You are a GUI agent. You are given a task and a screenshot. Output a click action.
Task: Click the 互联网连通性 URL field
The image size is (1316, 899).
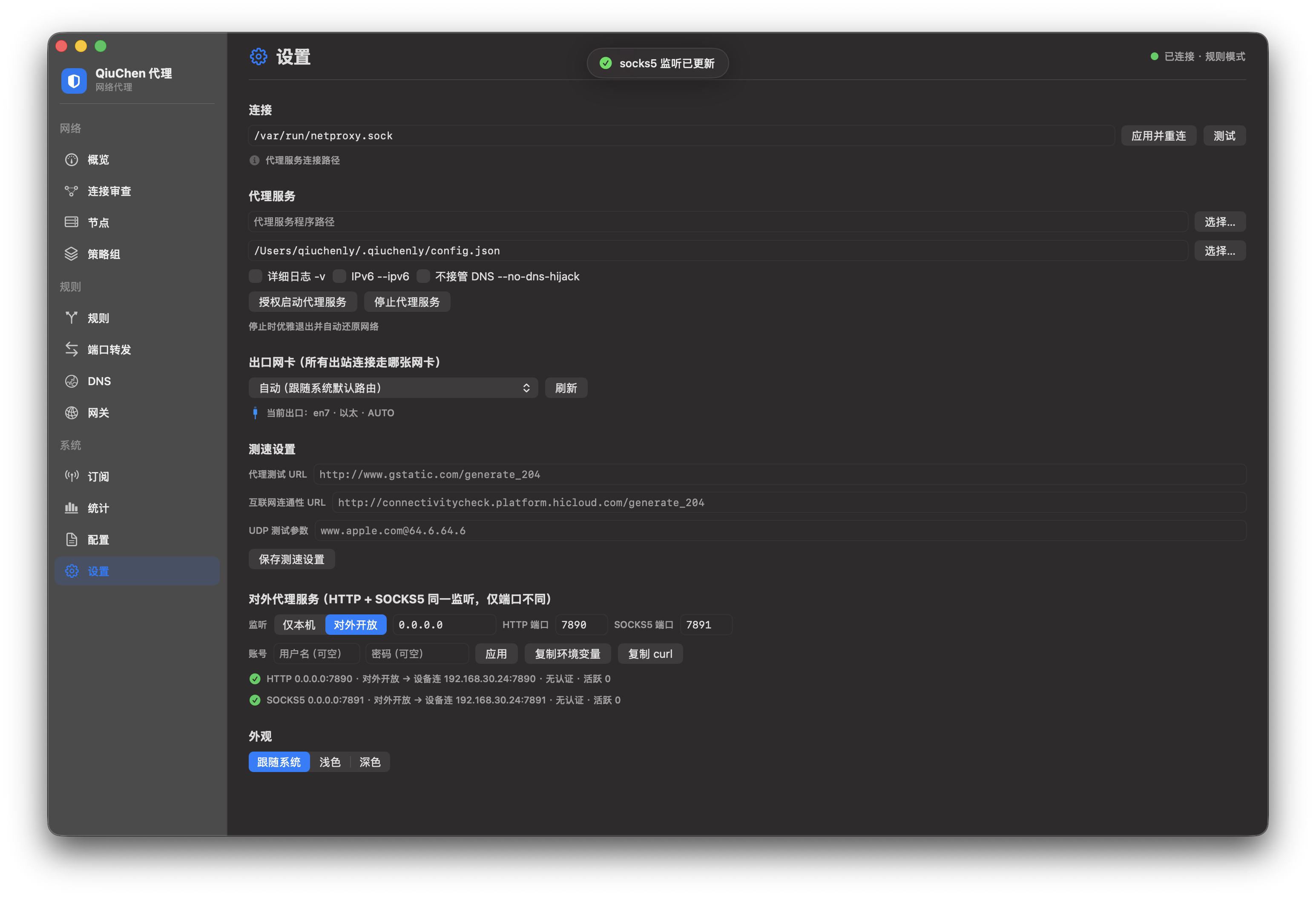click(x=789, y=503)
